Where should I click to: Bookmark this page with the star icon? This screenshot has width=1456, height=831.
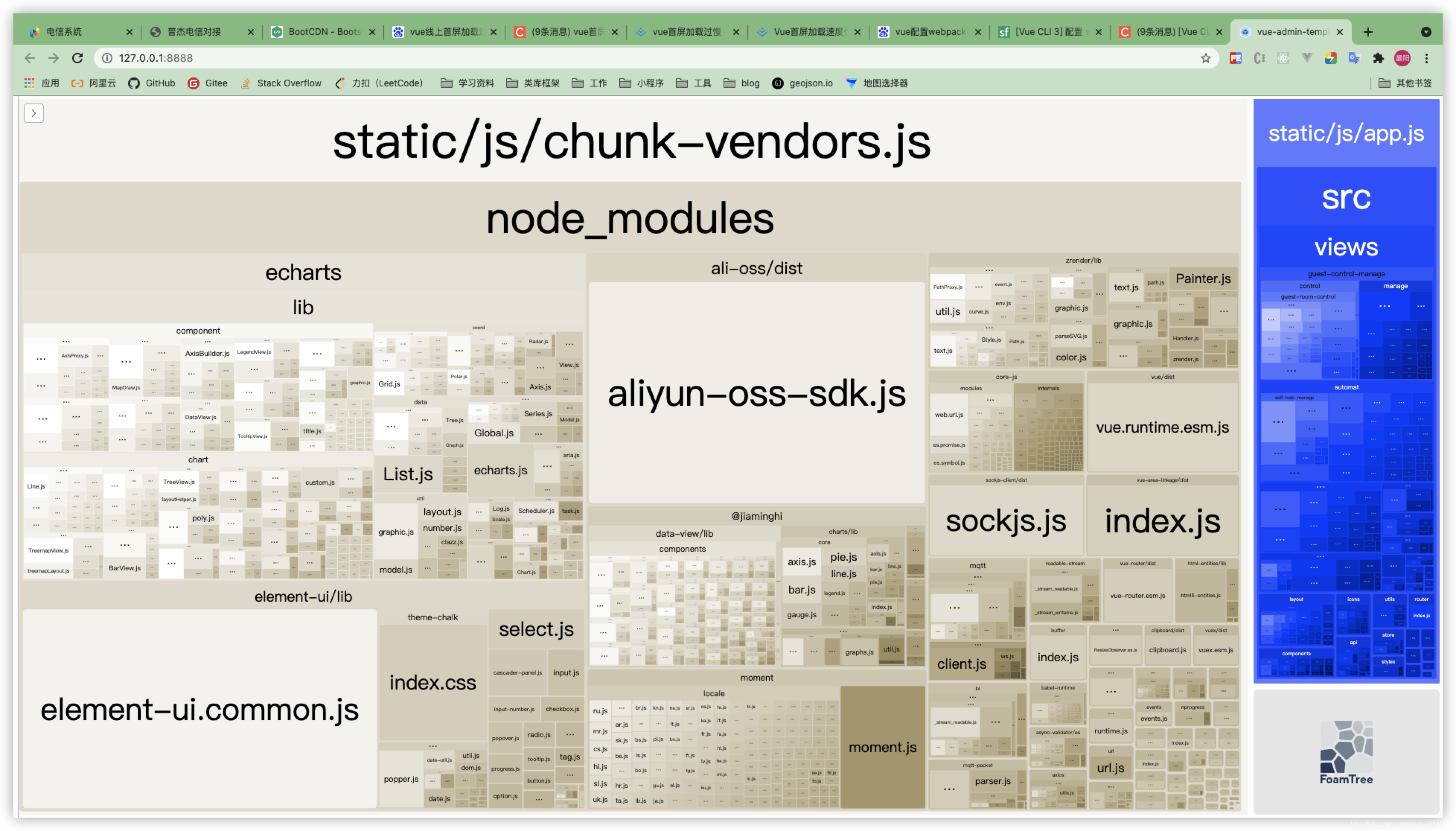[1206, 58]
